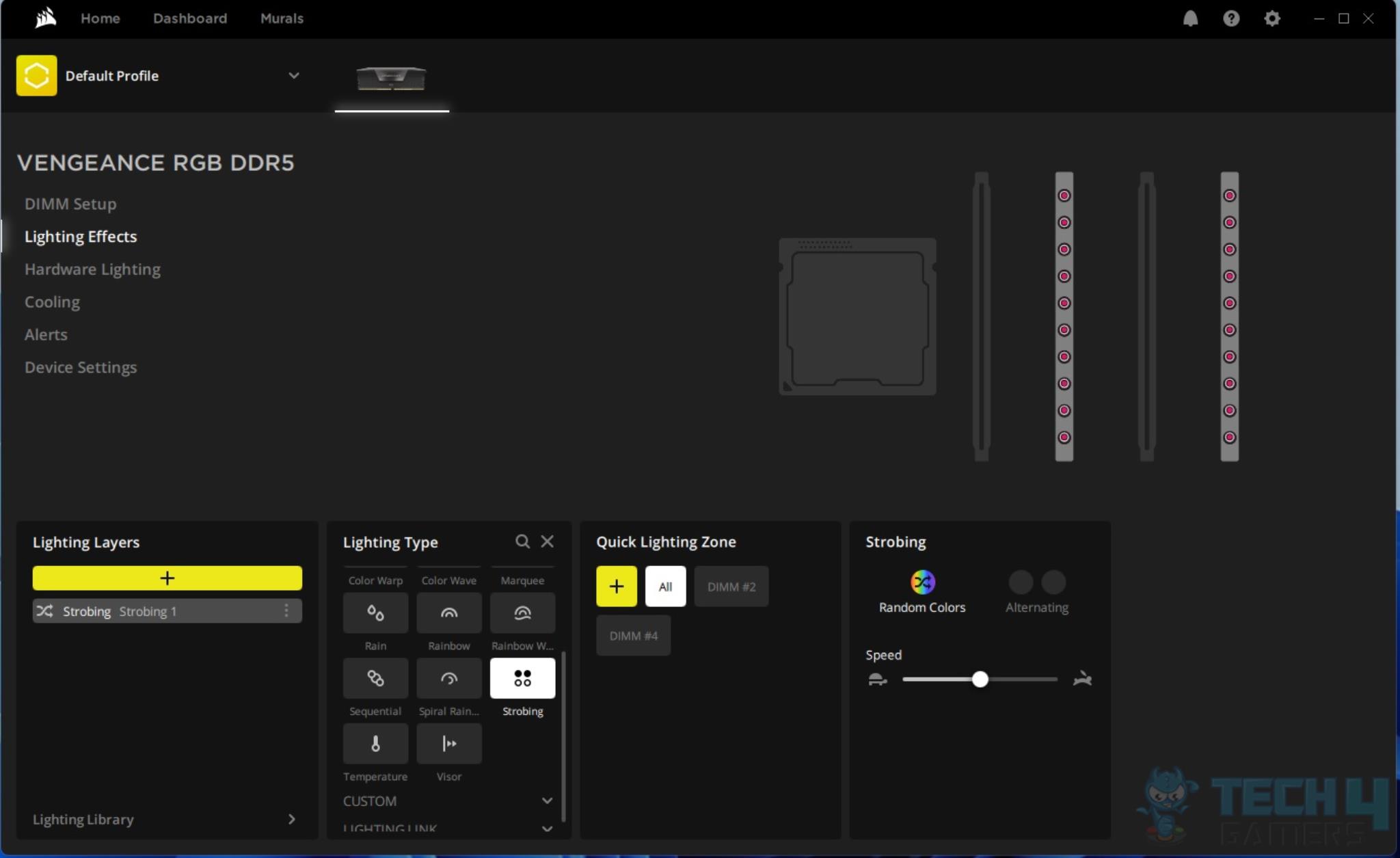Select the DIMM #4 lighting zone
The width and height of the screenshot is (1400, 858).
click(633, 636)
